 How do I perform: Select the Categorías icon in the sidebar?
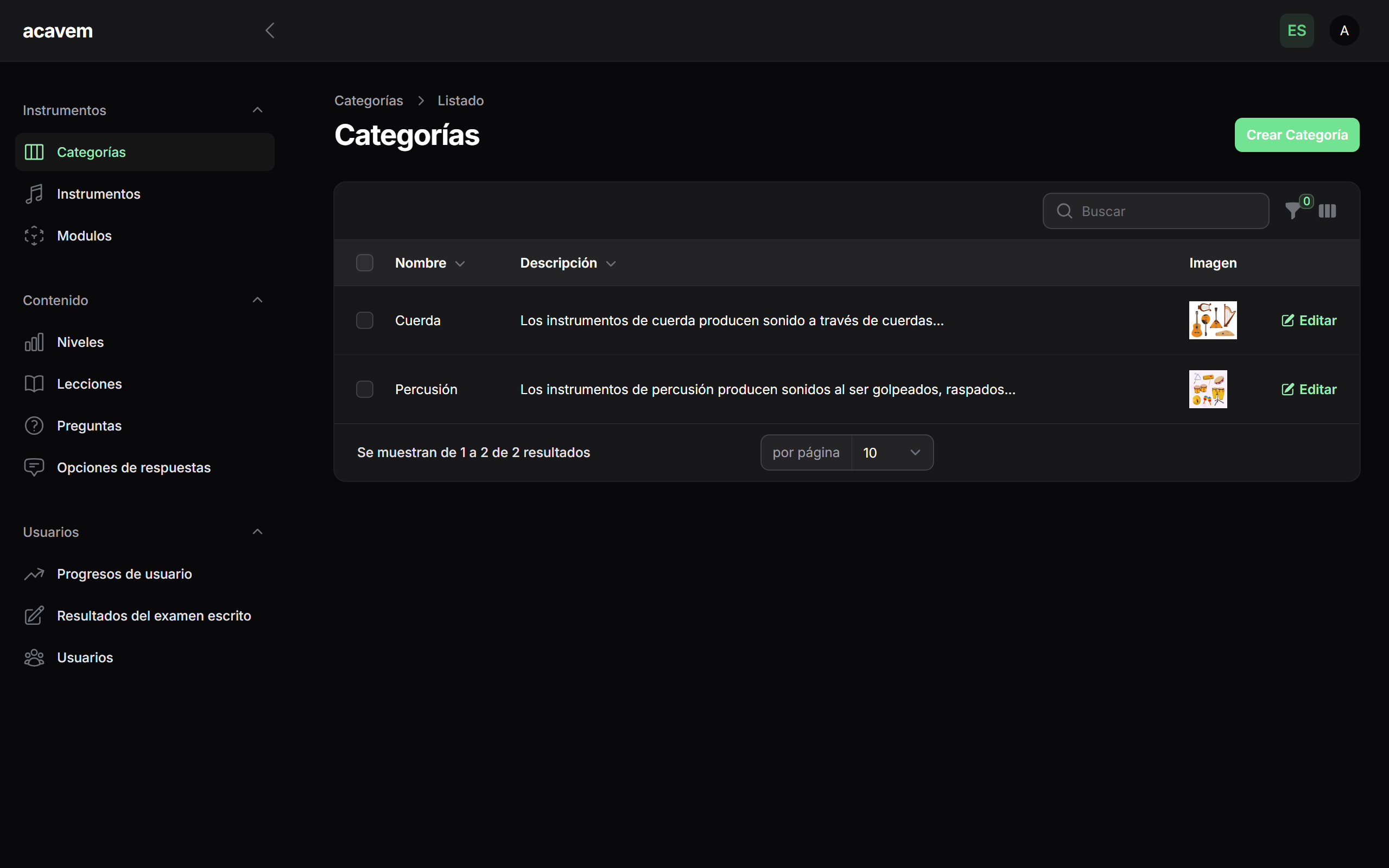33,152
